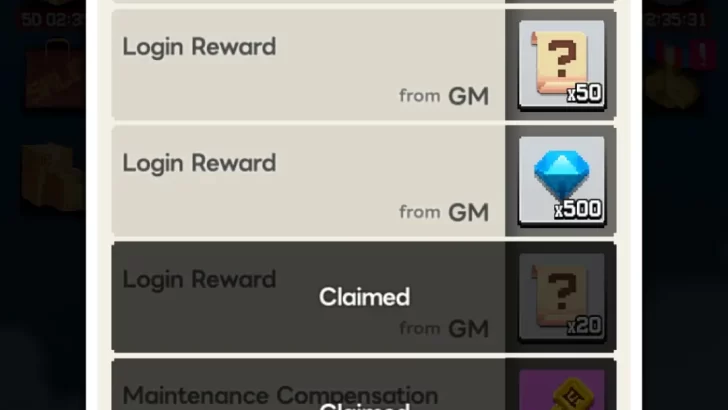728x410 pixels.
Task: Open the Maintenance Compensation mail
Action: [x=364, y=384]
